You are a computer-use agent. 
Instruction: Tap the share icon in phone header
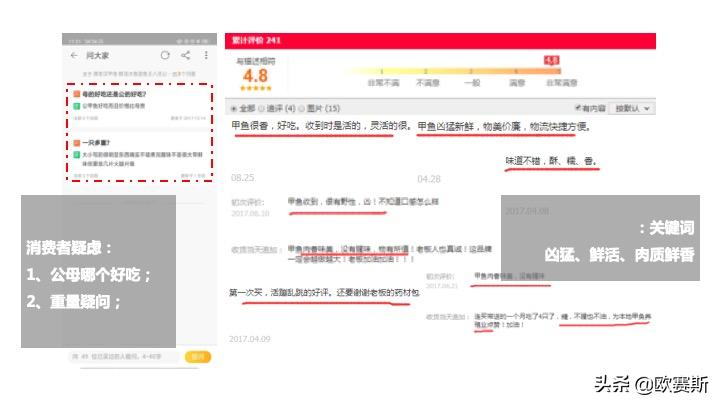(x=186, y=55)
